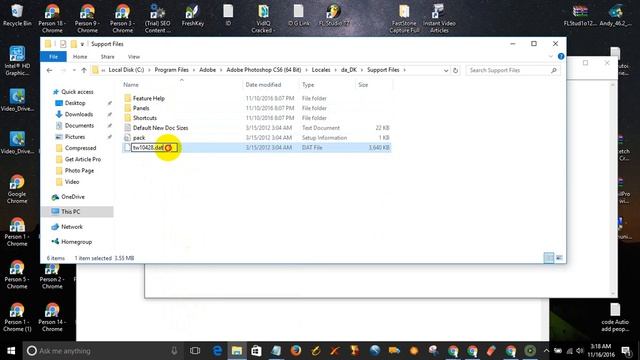
Task: Open Task View on the taskbar
Action: [x=195, y=351]
